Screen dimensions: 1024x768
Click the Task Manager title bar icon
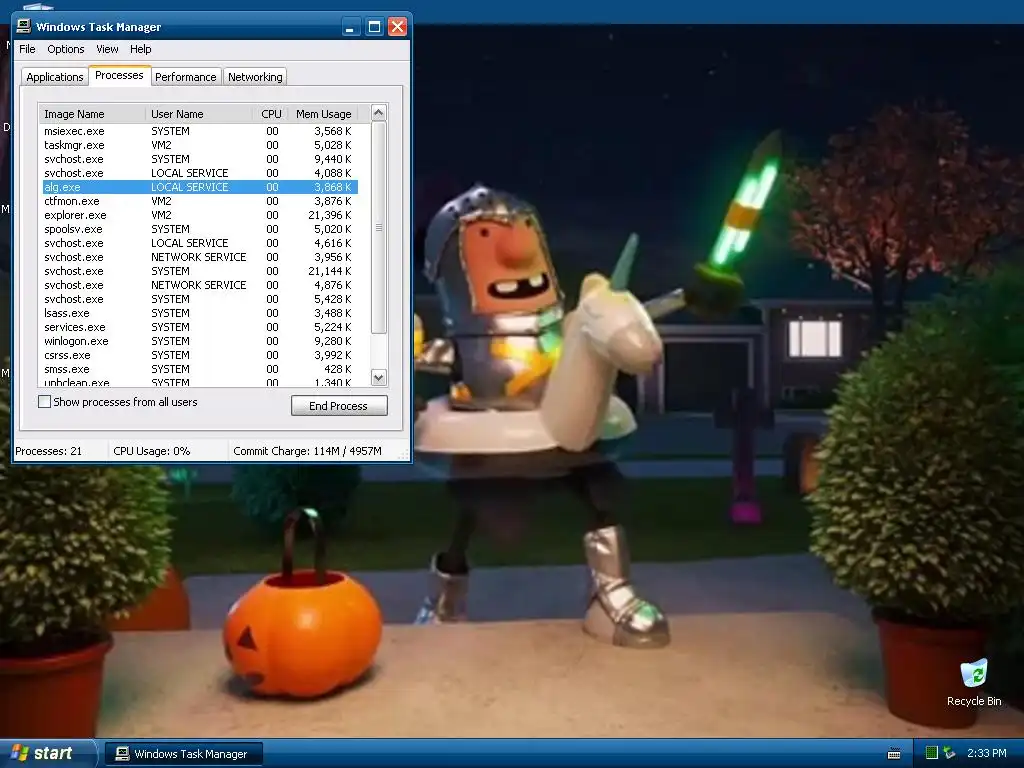(24, 26)
